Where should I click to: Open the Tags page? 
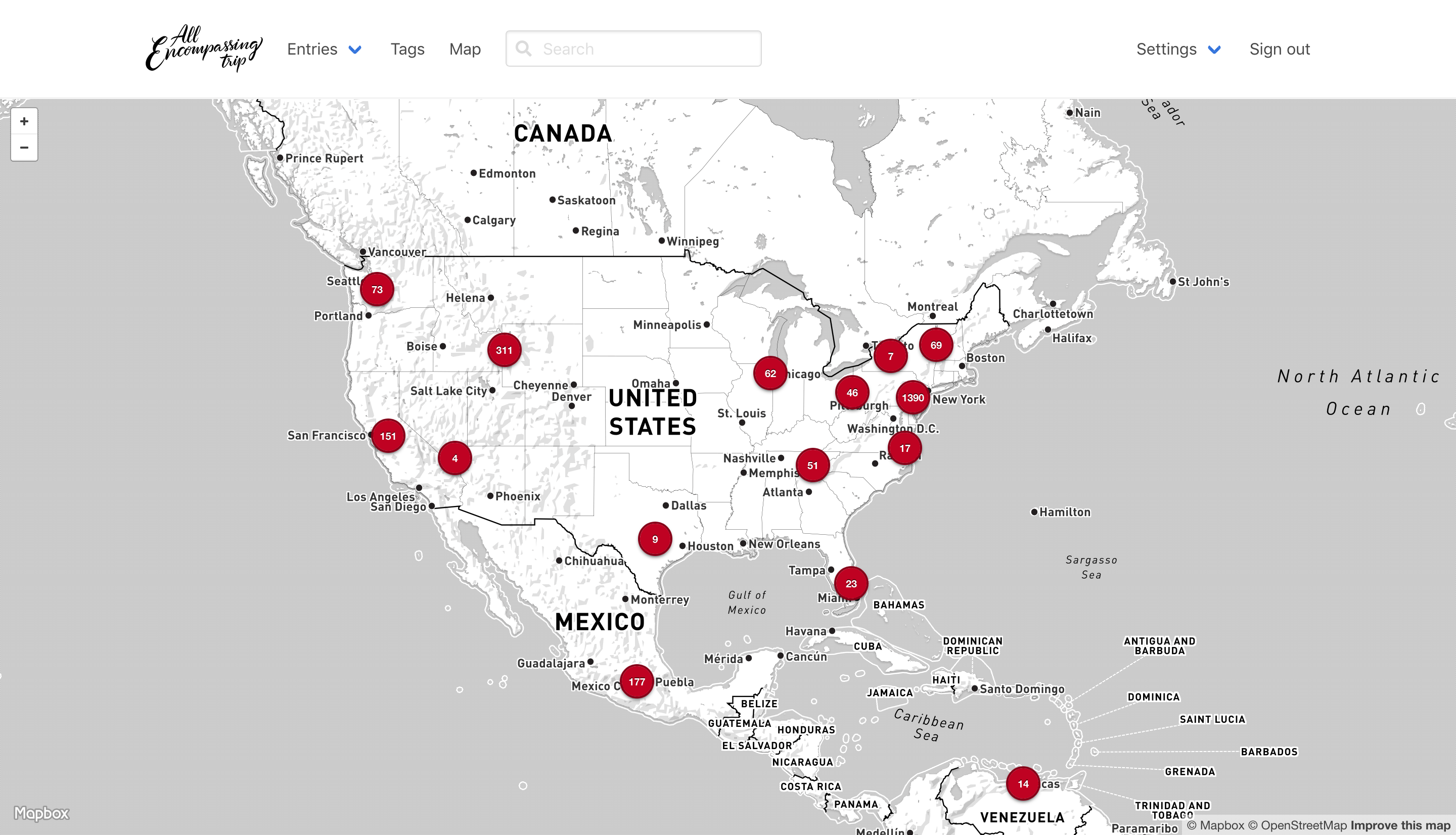pos(407,50)
